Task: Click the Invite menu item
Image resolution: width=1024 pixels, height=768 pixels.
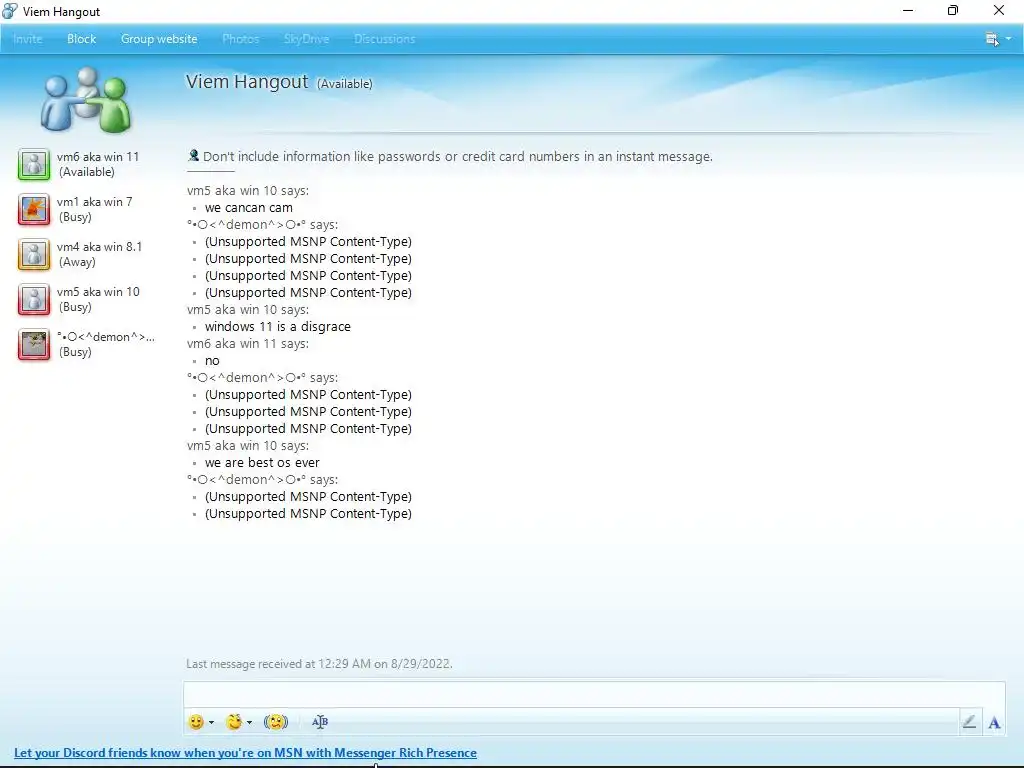Action: (27, 39)
